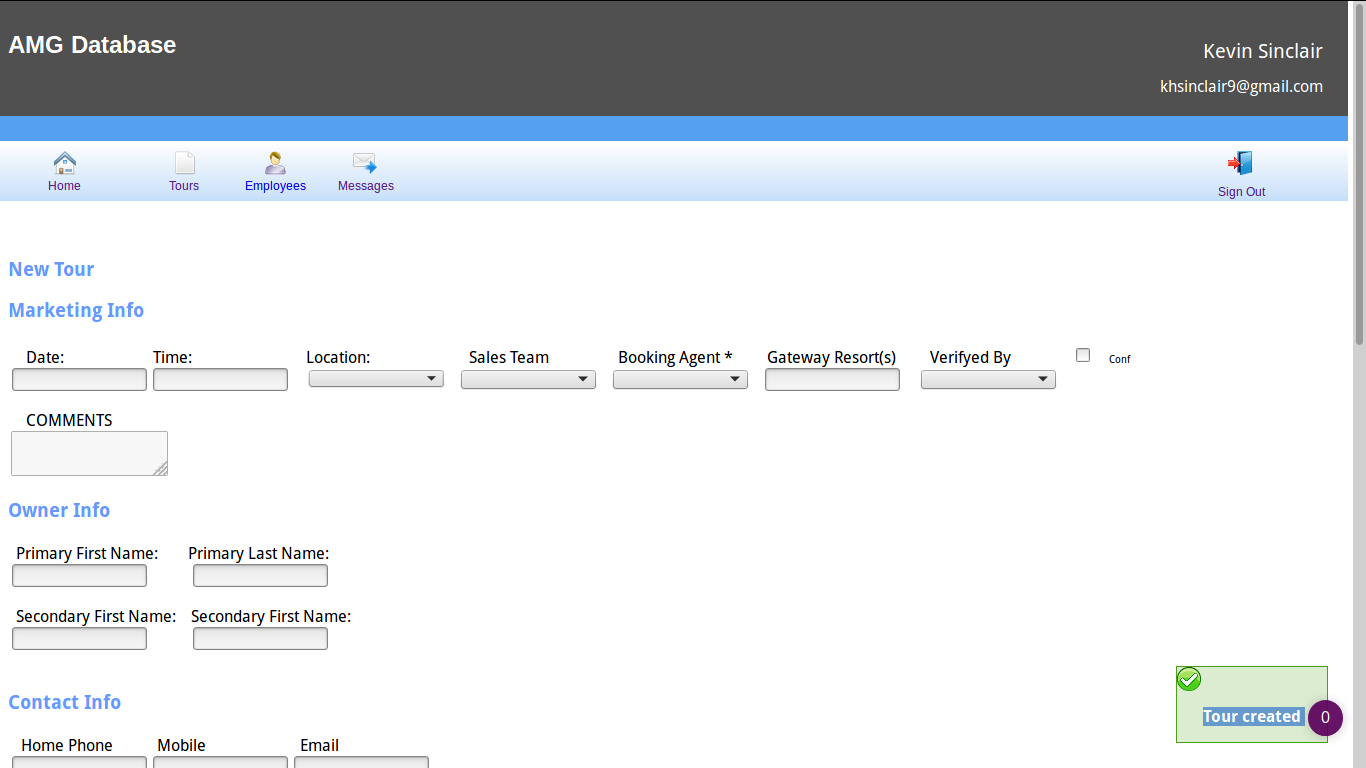Focus the Primary Last Name field
1366x768 pixels.
click(260, 576)
